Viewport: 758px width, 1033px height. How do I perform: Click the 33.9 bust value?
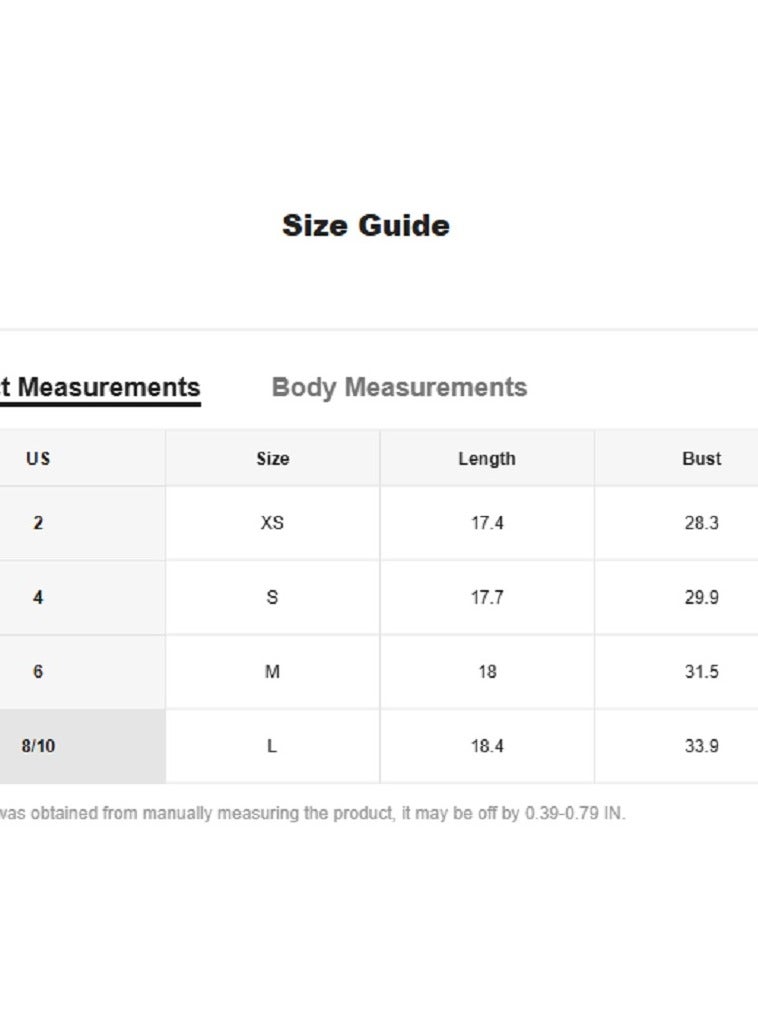pos(701,746)
